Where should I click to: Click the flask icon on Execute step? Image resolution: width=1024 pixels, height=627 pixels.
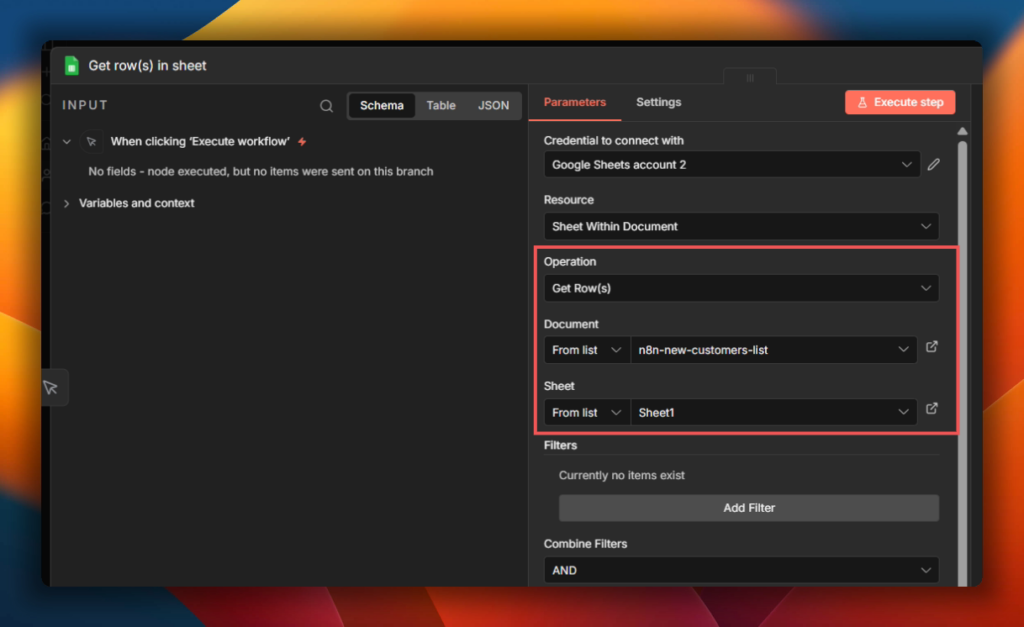click(861, 103)
